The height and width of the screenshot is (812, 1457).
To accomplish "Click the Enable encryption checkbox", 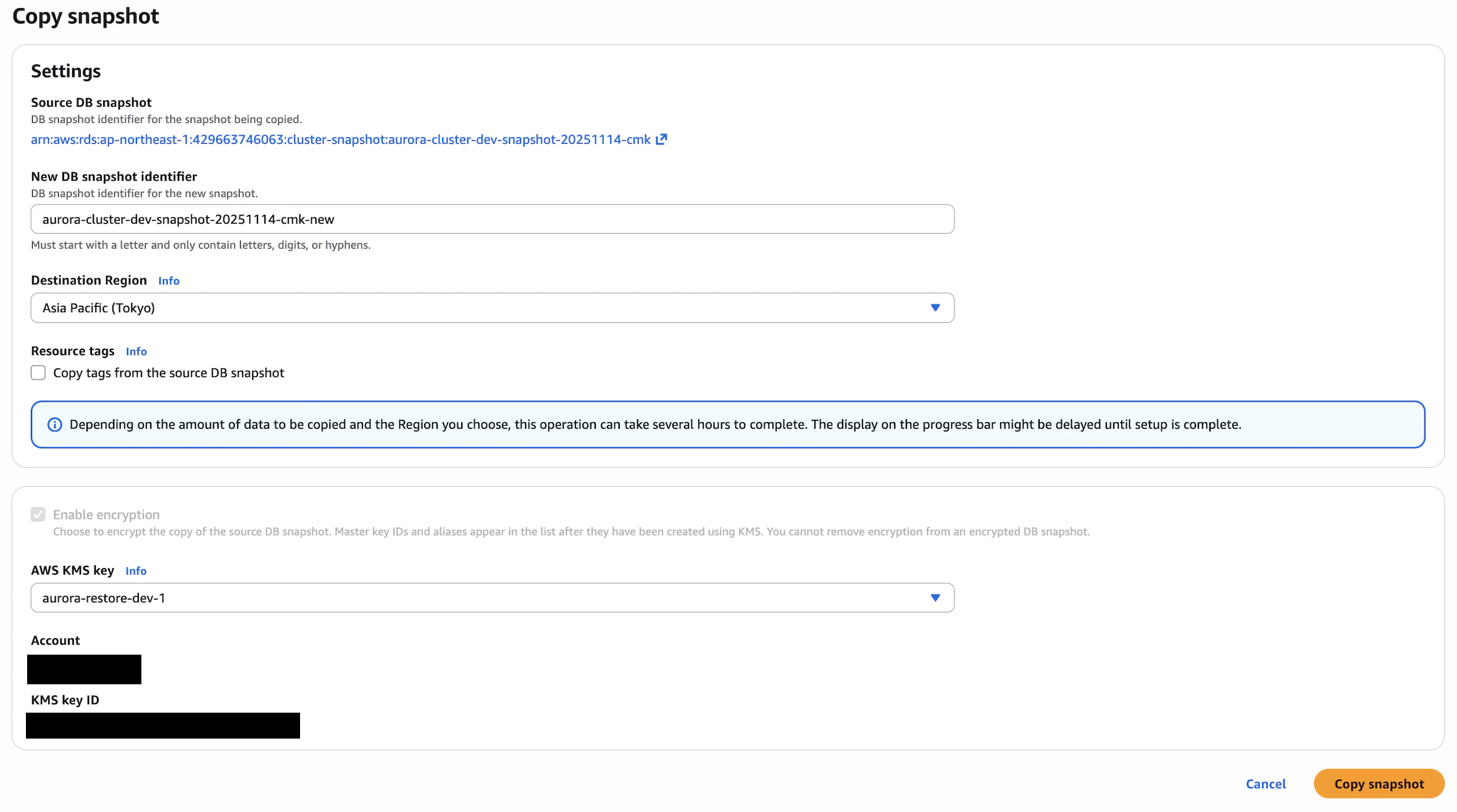I will (38, 515).
